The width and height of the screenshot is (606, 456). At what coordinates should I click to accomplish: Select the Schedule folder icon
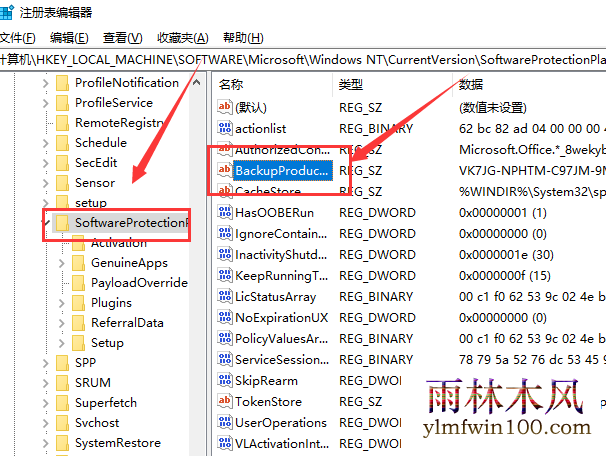[63, 143]
